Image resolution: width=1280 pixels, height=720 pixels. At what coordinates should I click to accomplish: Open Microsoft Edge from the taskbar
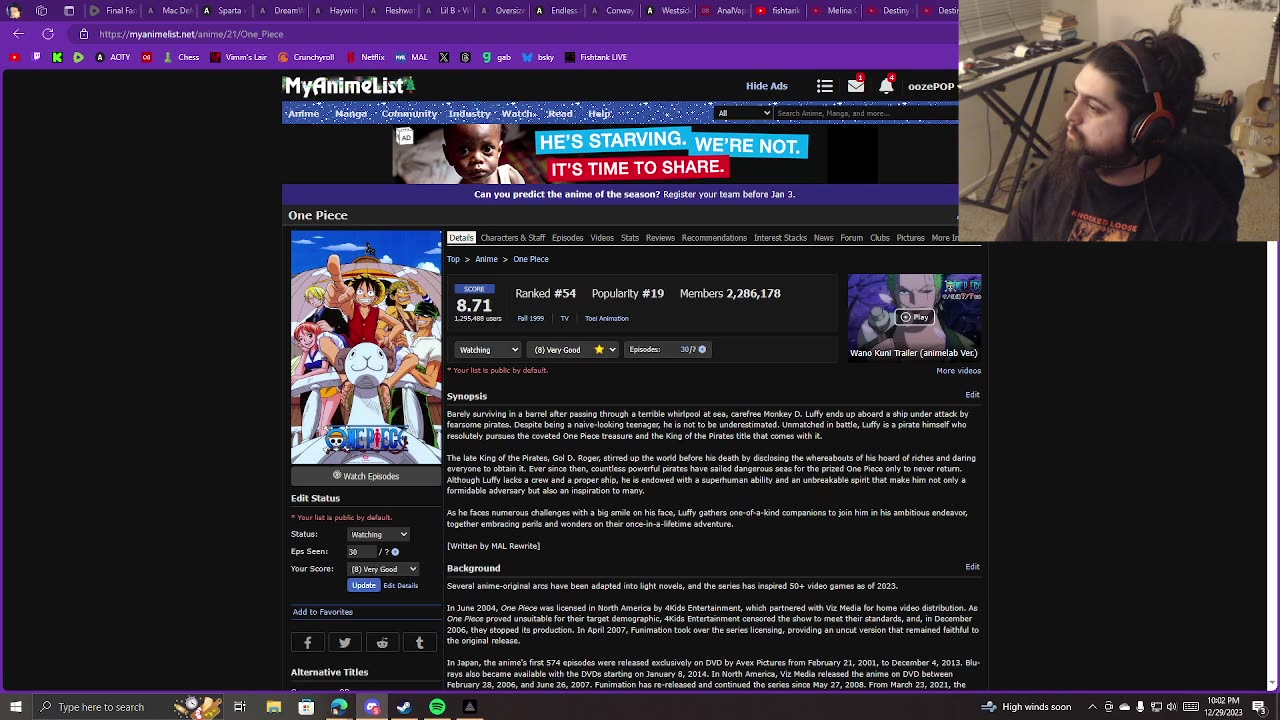tap(339, 707)
